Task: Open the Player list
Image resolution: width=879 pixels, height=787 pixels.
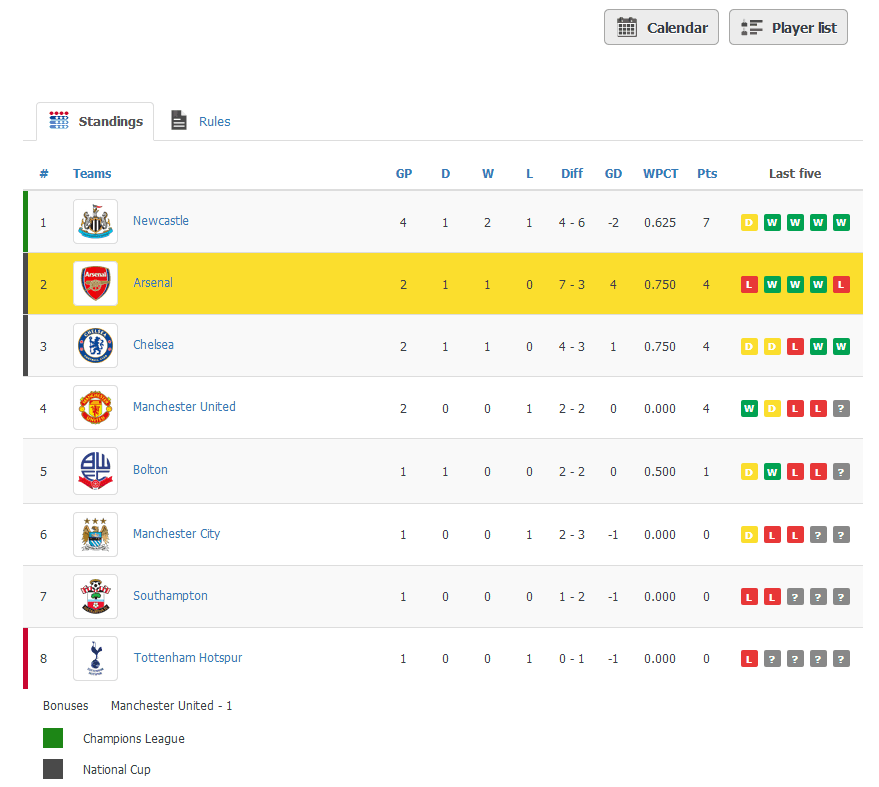Action: (788, 27)
